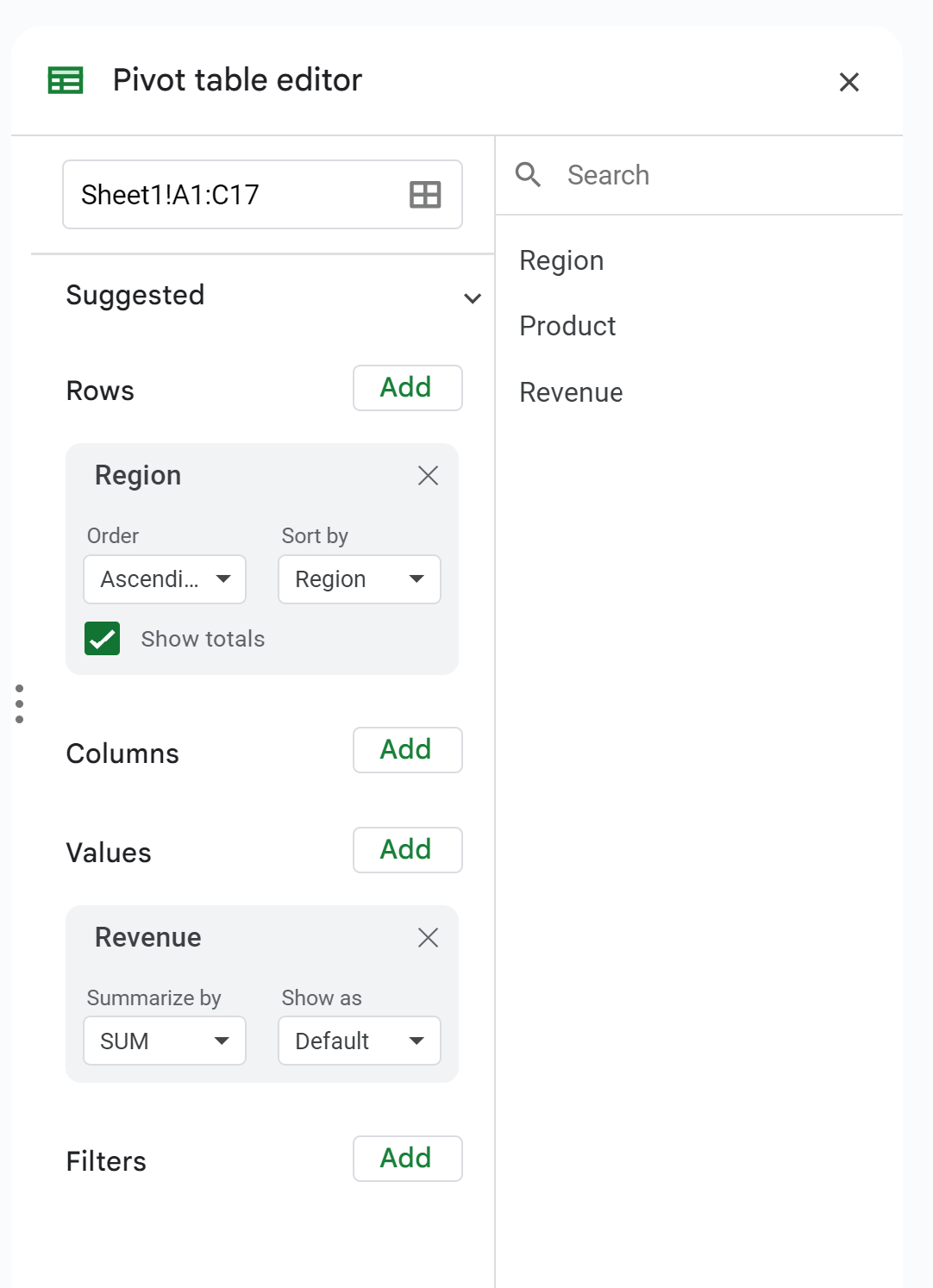Open the Show as Default dropdown
The image size is (933, 1288).
[x=359, y=1041]
